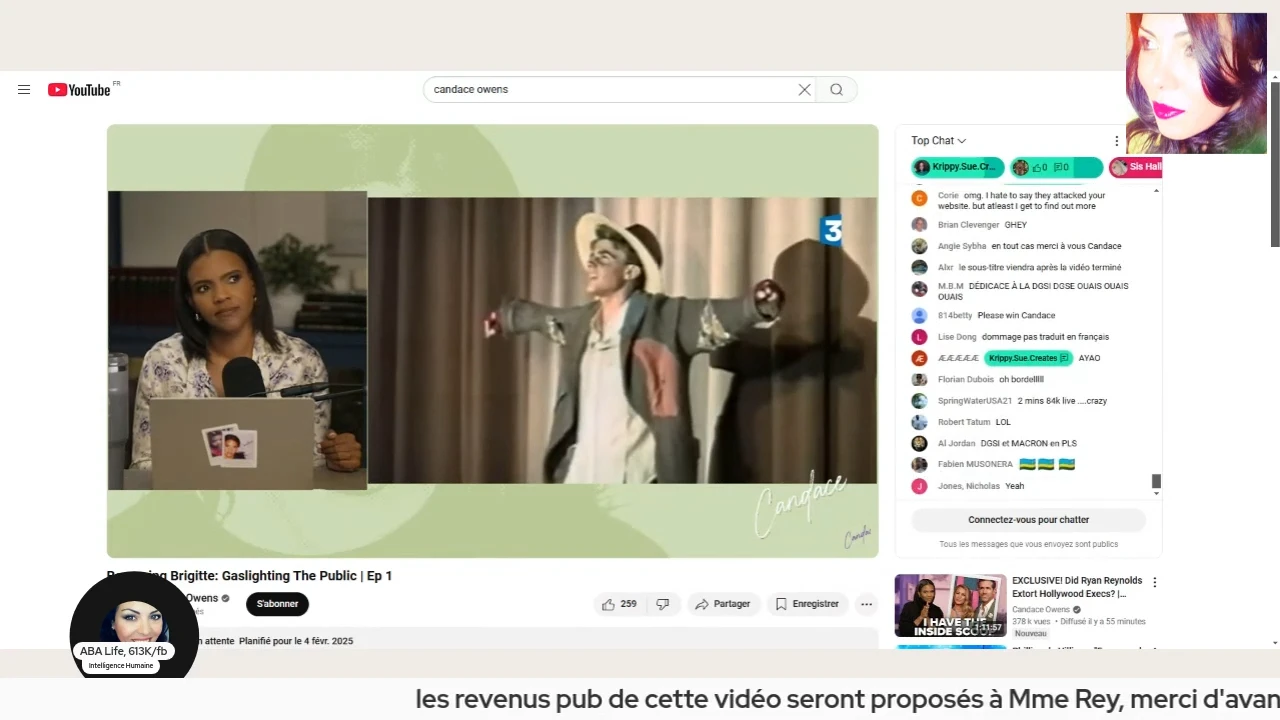Click M.B.M's chat avatar
Viewport: 1280px width, 720px height.
click(919, 289)
